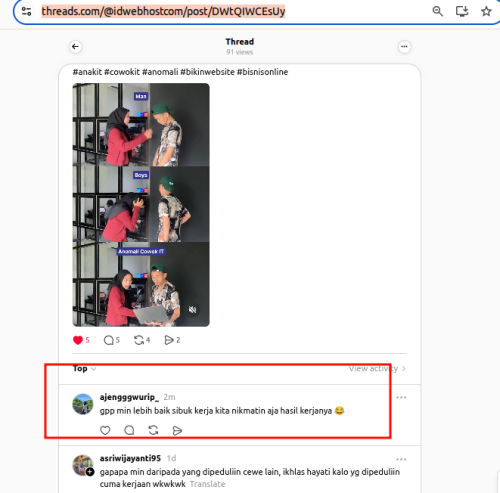Repost the ajengggwurip_ comment
Viewport: 500px width, 493px height.
pyautogui.click(x=153, y=430)
